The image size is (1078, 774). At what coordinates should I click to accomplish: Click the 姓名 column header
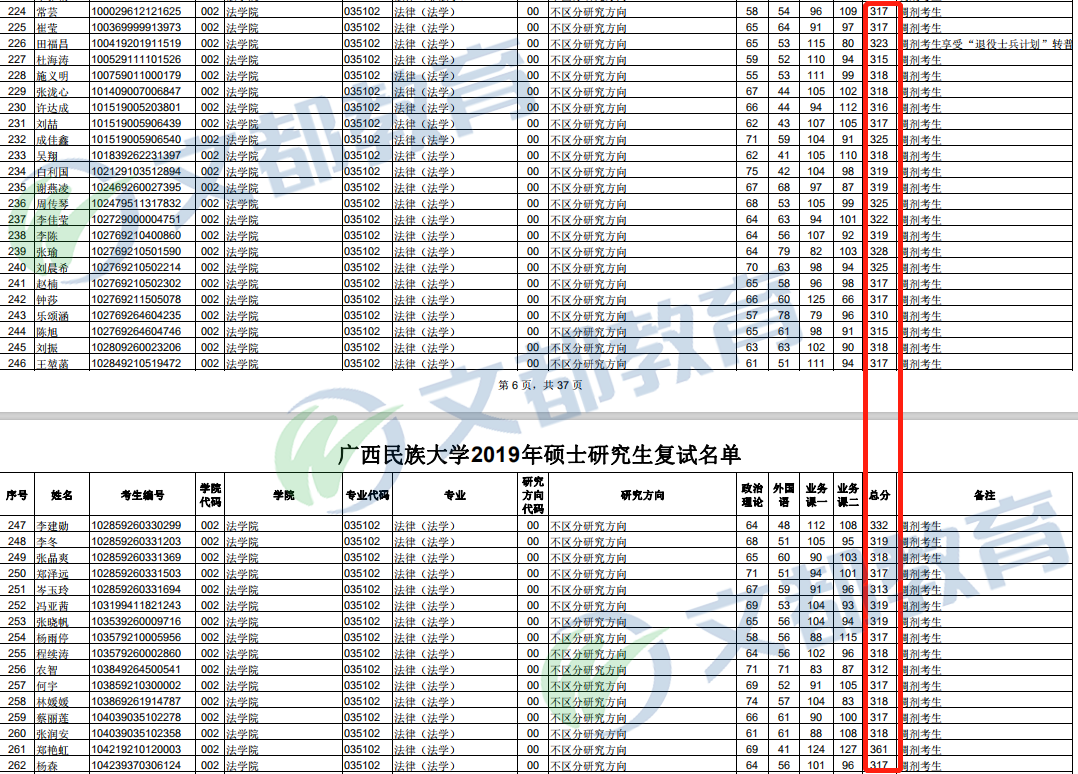point(62,495)
